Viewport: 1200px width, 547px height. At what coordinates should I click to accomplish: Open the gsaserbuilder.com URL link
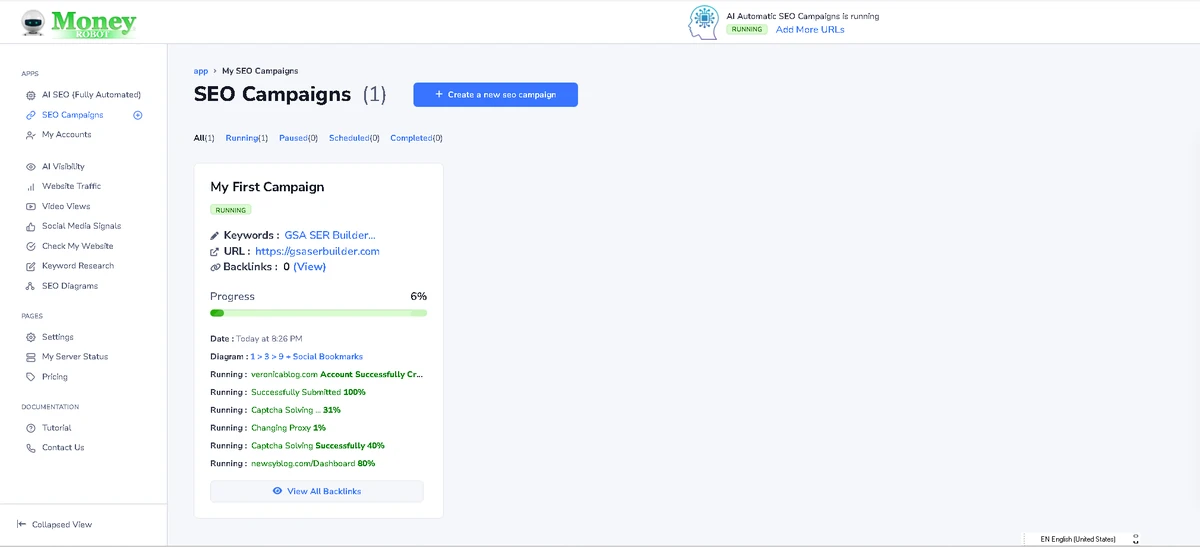[x=317, y=251]
